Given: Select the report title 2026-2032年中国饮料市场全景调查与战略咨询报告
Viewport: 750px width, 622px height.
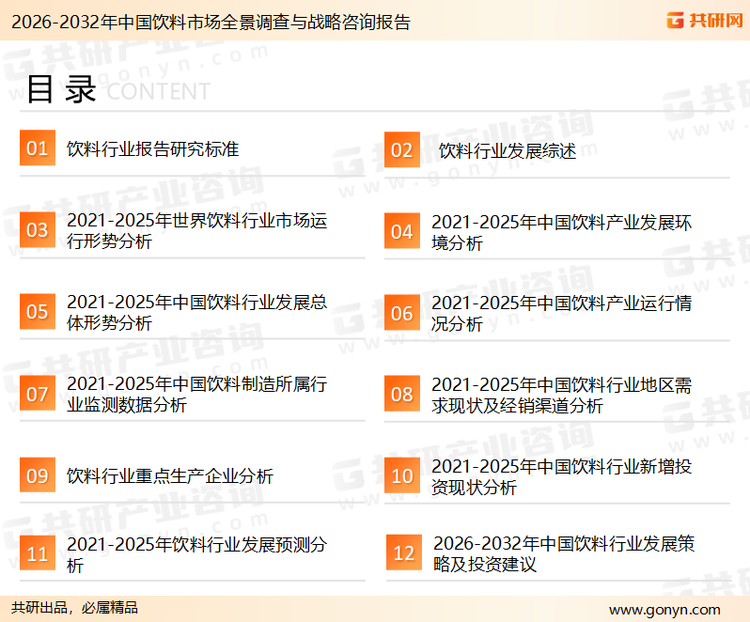Looking at the screenshot, I should [211, 22].
